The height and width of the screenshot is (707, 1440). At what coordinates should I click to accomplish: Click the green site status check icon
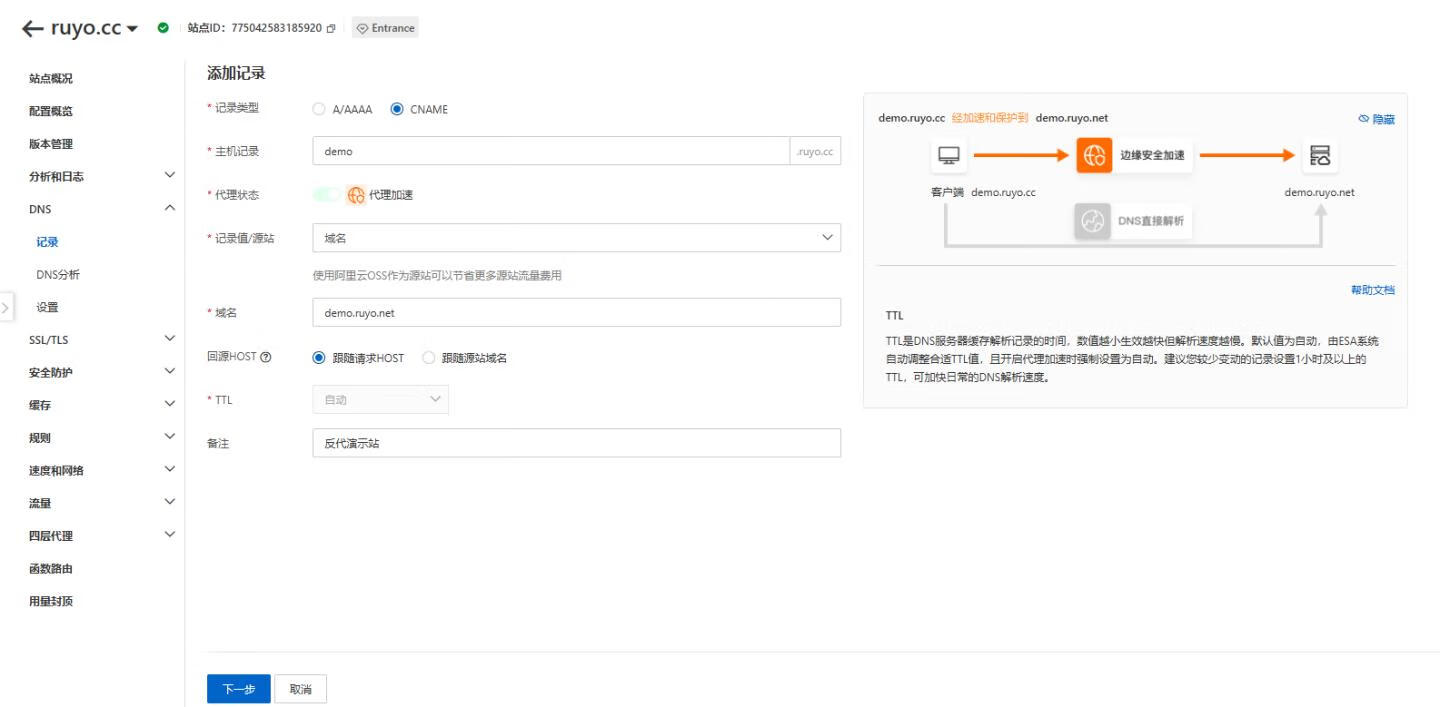pyautogui.click(x=163, y=28)
